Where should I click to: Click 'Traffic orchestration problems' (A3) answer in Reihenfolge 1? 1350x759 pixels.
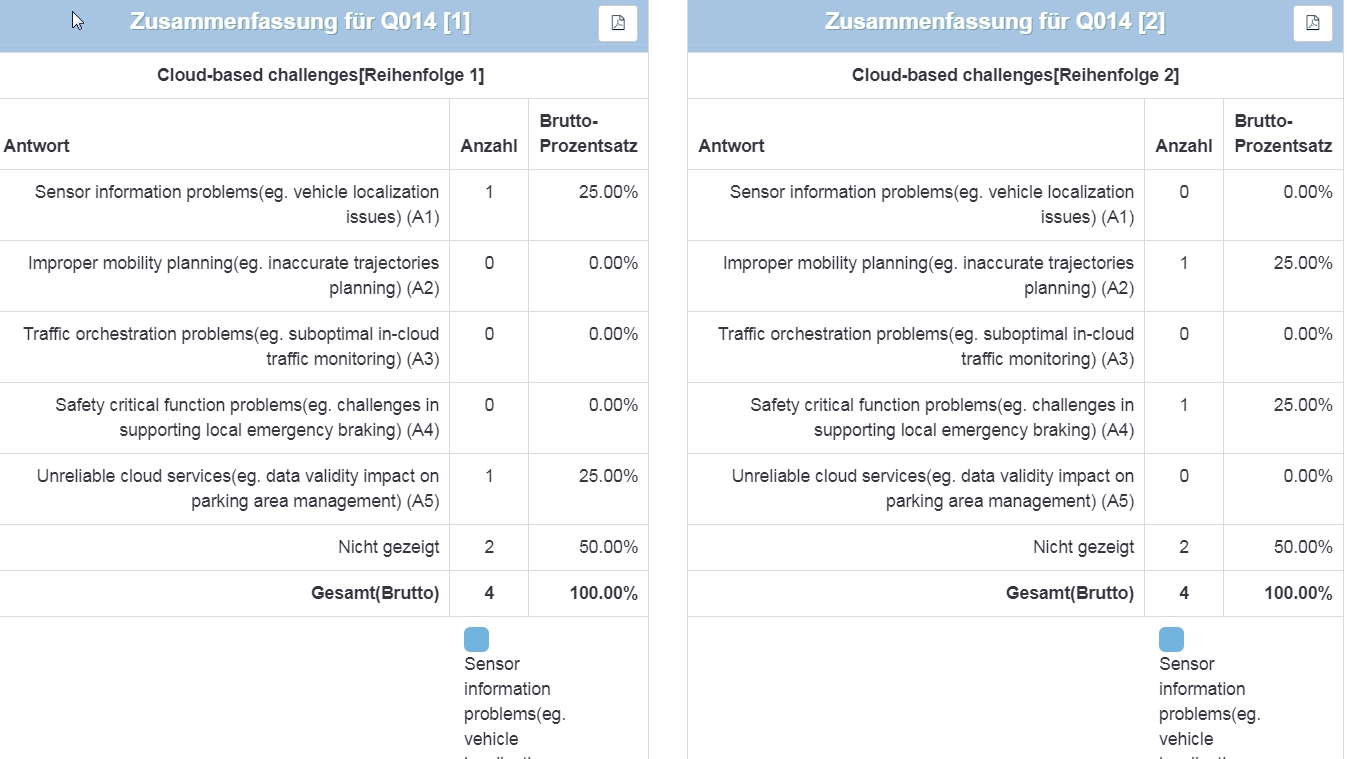pyautogui.click(x=231, y=346)
